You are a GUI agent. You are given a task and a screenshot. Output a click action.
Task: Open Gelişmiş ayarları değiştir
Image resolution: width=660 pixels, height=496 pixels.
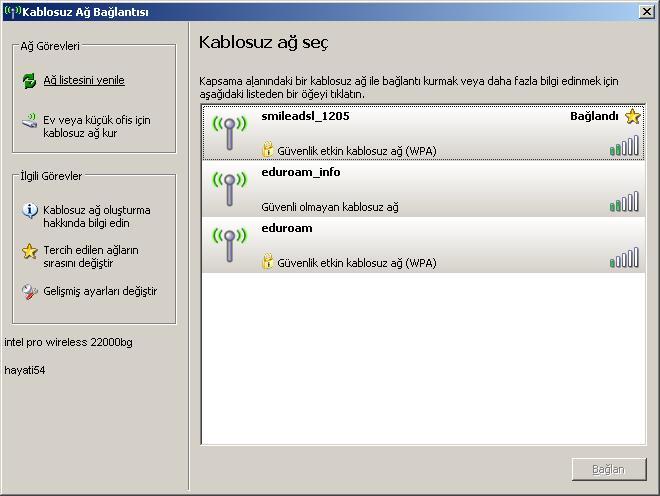(x=100, y=291)
